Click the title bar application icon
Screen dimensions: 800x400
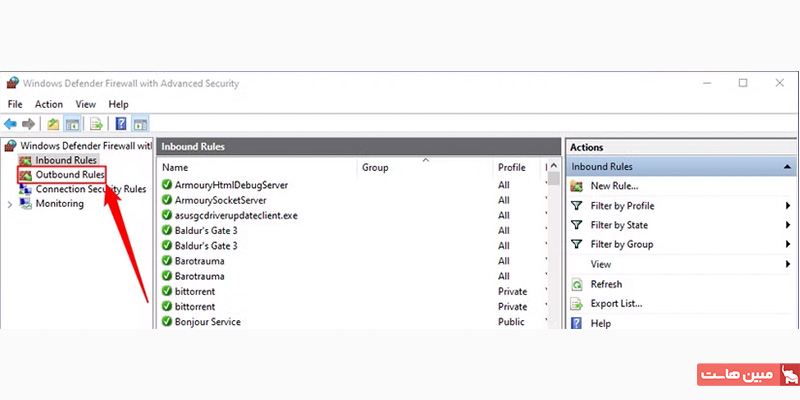coord(12,83)
